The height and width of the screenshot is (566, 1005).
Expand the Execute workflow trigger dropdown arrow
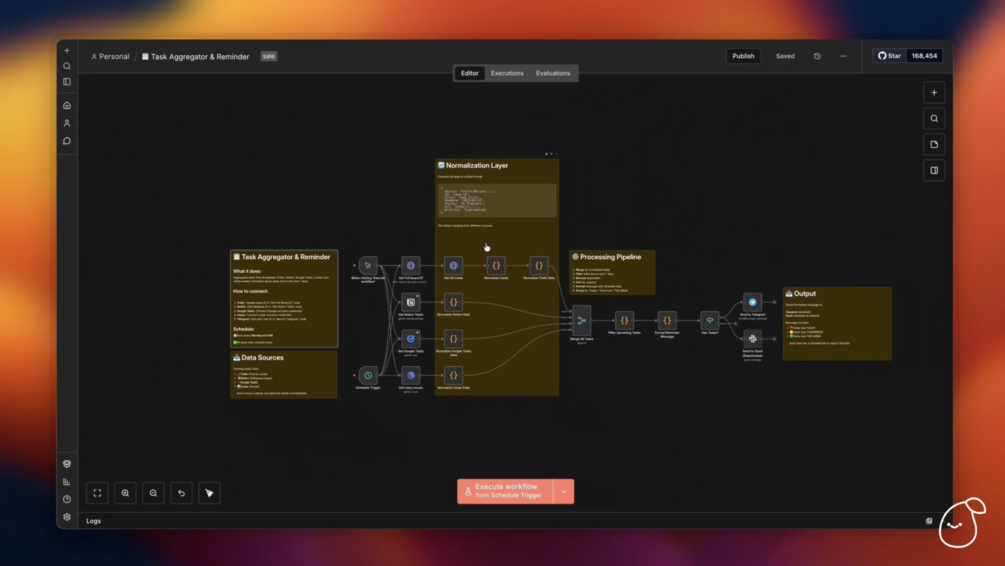pos(563,492)
